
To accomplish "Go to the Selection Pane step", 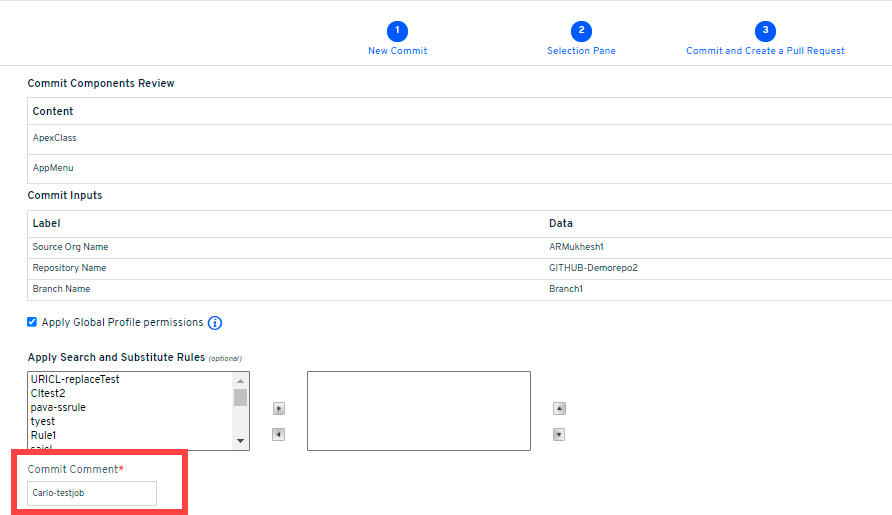I will [x=581, y=51].
